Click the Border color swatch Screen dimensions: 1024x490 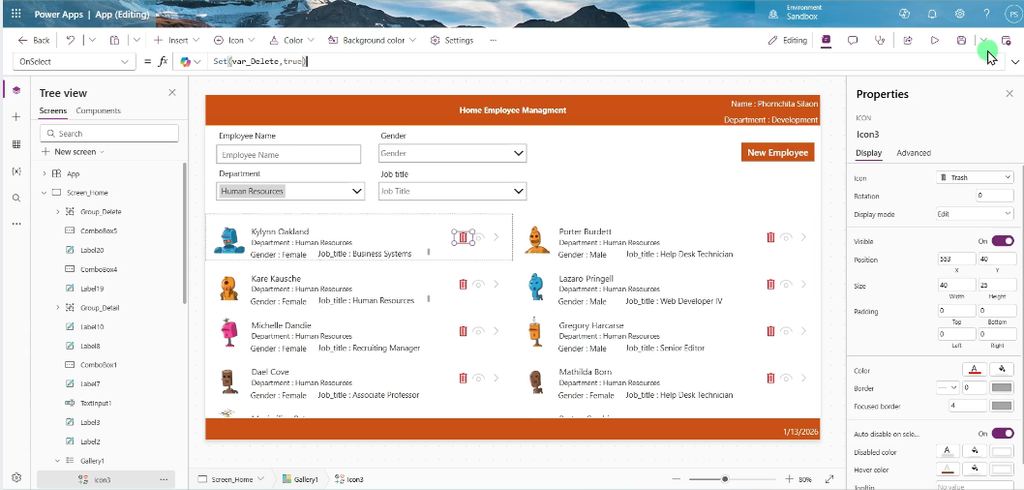click(x=1002, y=387)
